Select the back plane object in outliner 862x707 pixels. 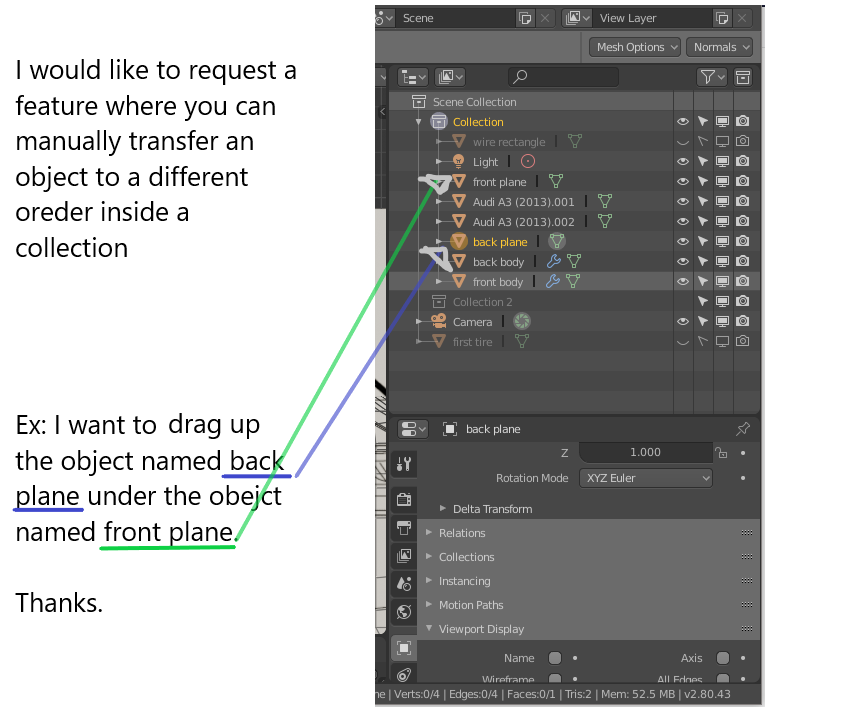click(500, 242)
